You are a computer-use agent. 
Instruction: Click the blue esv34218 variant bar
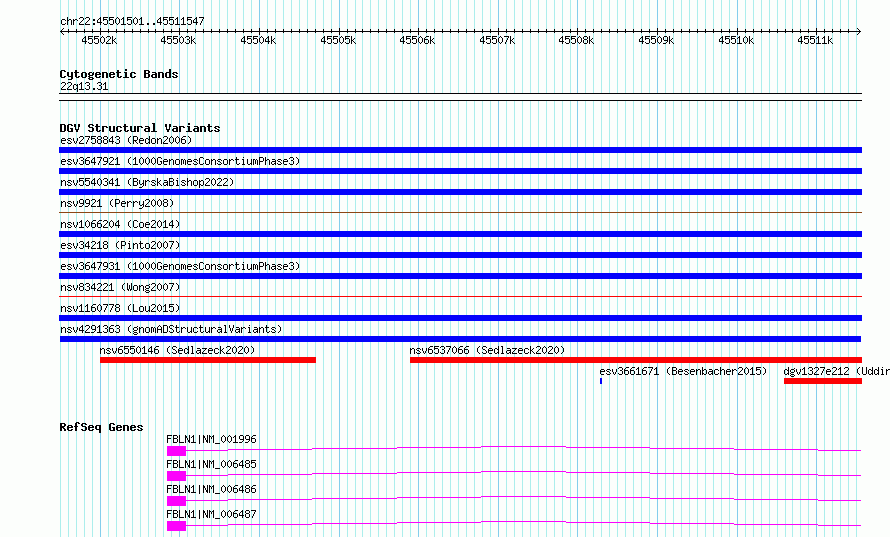pyautogui.click(x=460, y=255)
